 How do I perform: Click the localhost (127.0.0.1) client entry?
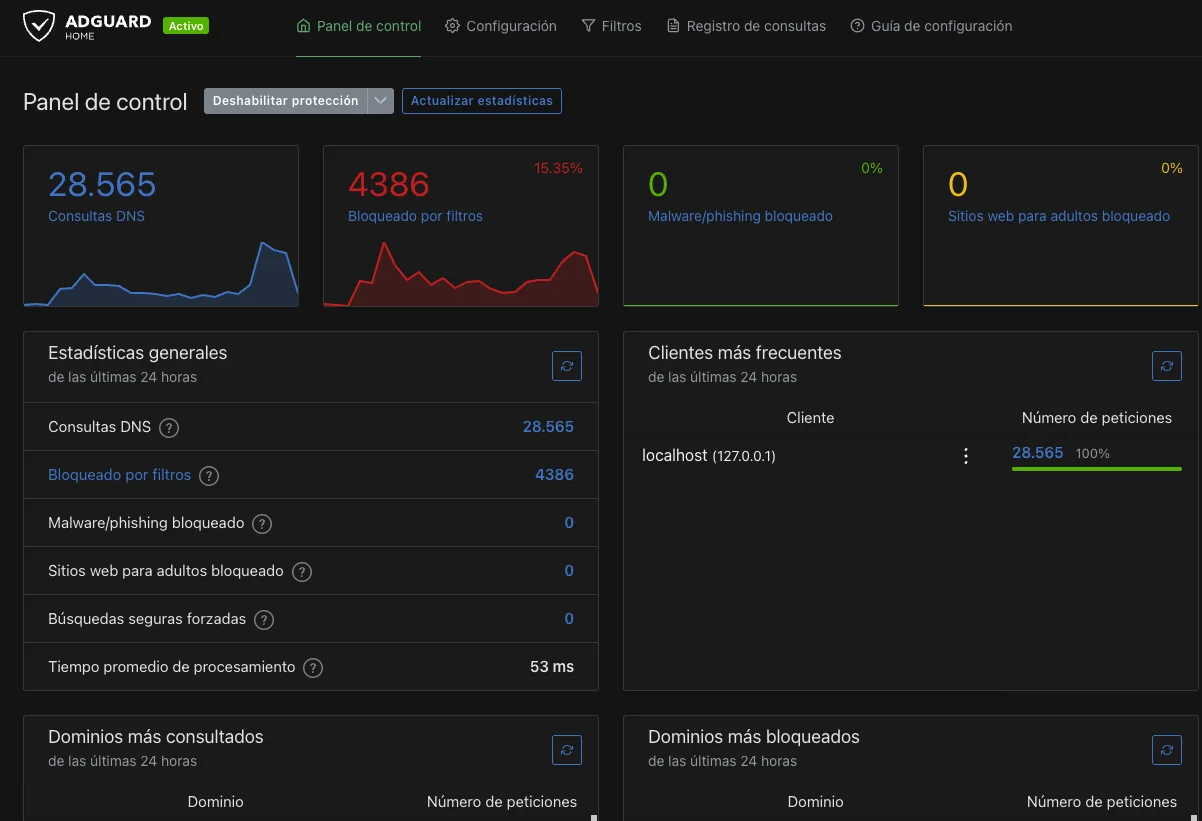click(x=708, y=455)
